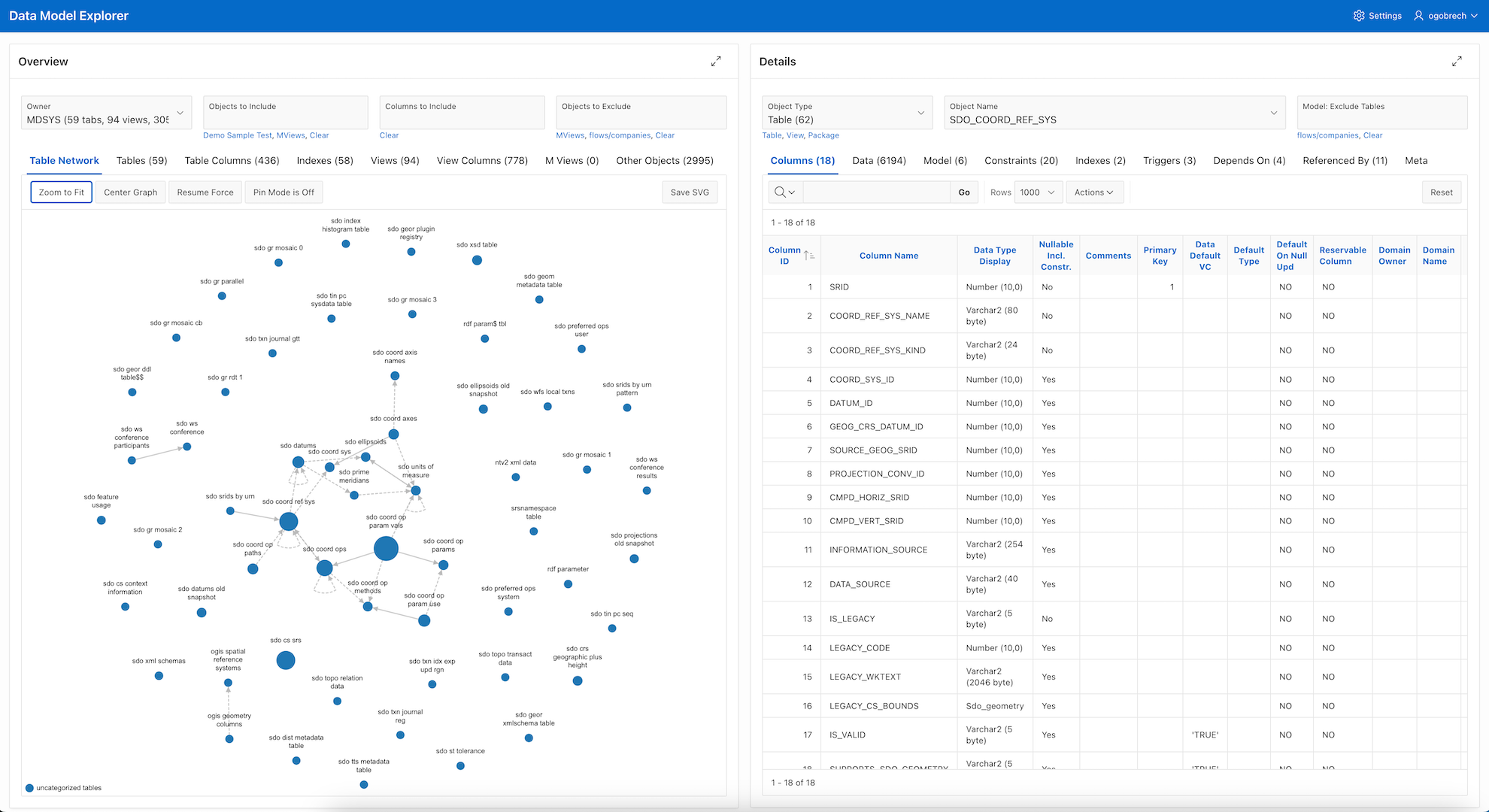1489x812 pixels.
Task: Click the Demo Sample Test link
Action: pos(237,135)
